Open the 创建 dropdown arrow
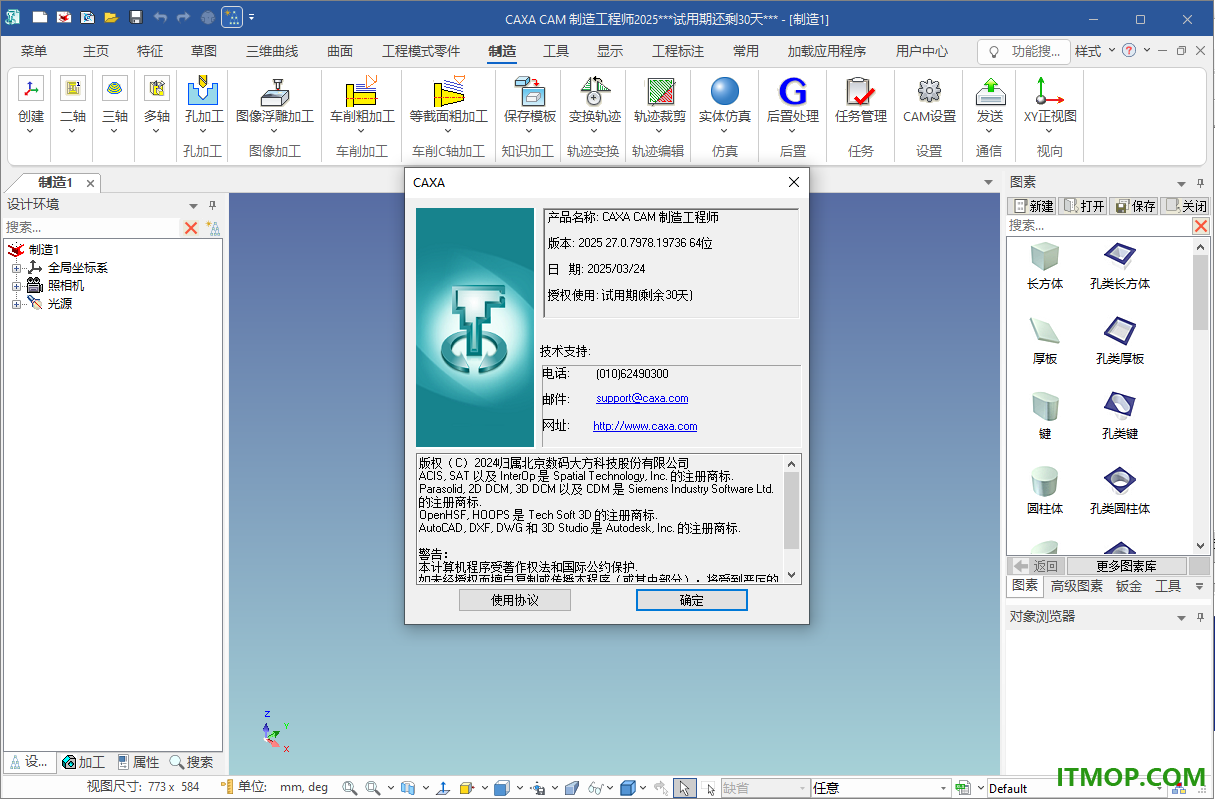 [31, 130]
